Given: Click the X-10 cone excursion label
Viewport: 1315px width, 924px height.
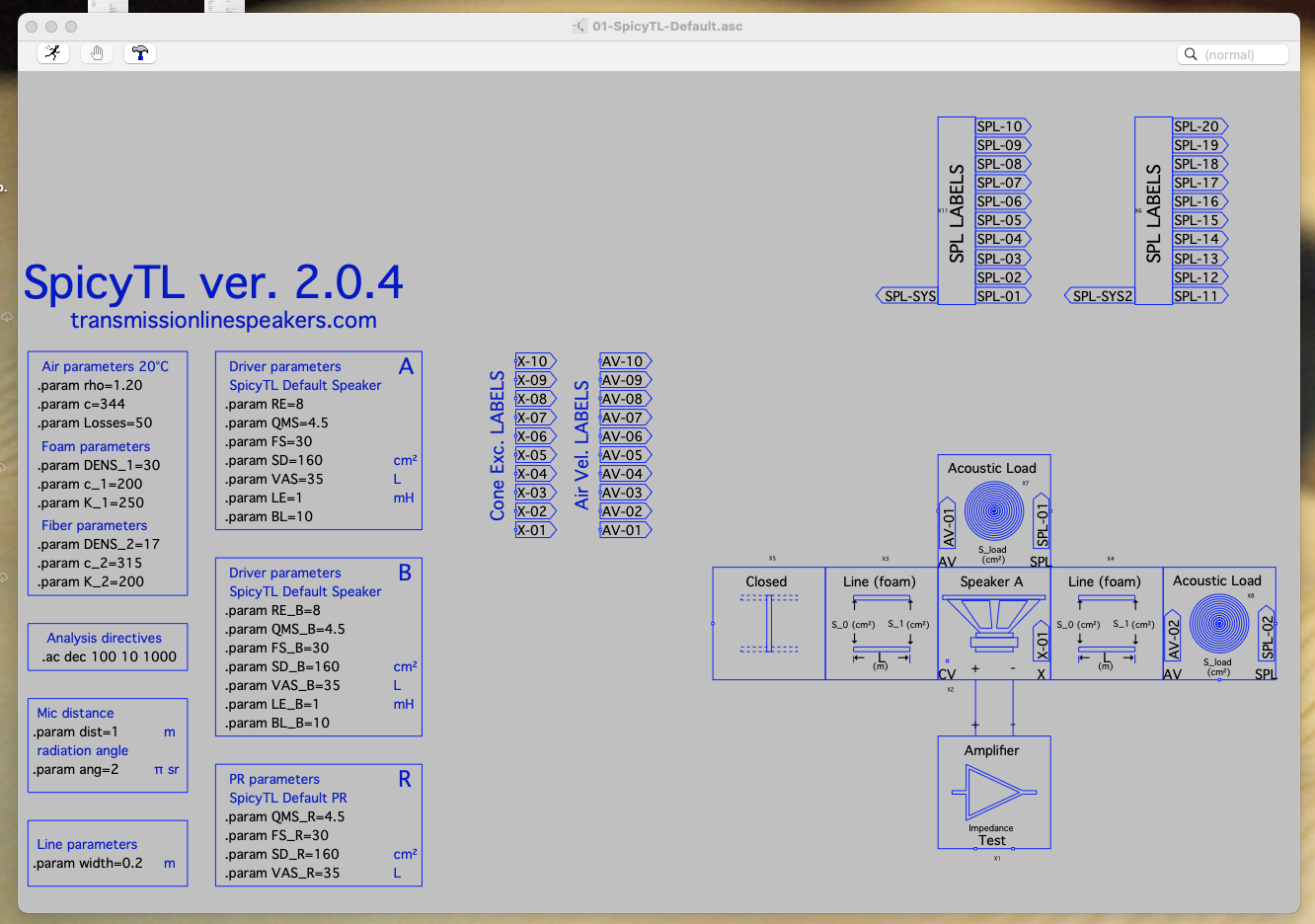Looking at the screenshot, I should point(536,361).
